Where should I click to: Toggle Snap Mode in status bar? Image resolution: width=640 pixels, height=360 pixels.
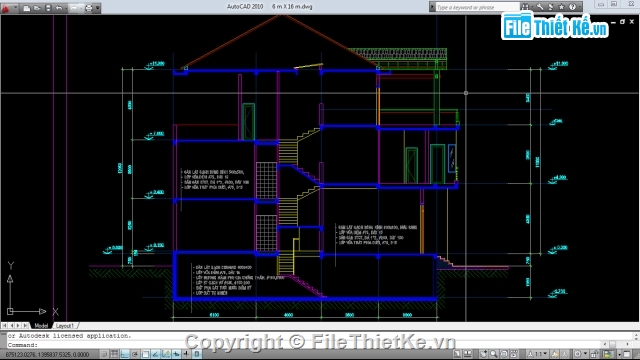[104, 354]
